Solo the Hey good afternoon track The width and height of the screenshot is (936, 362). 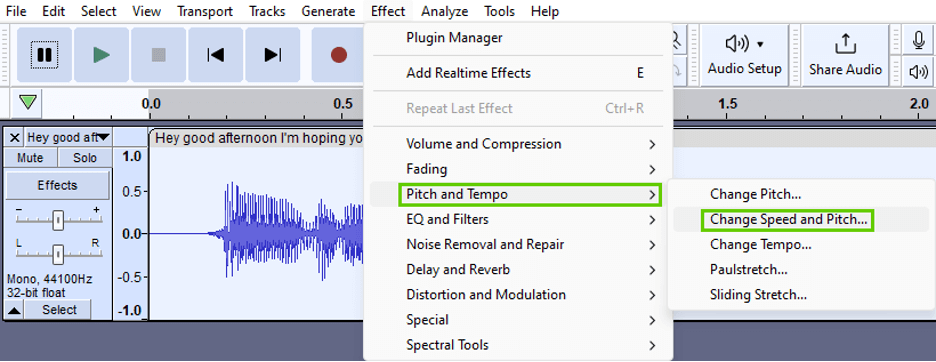[85, 158]
